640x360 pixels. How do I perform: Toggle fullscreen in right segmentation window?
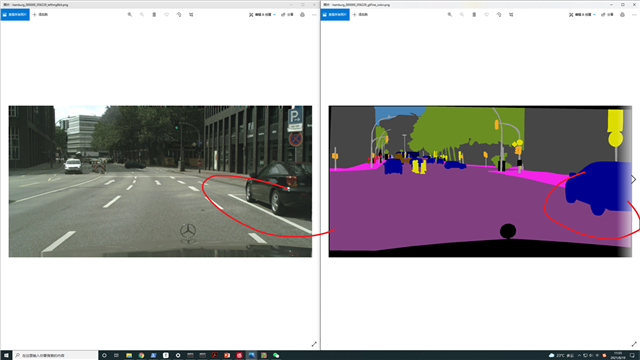(x=634, y=344)
